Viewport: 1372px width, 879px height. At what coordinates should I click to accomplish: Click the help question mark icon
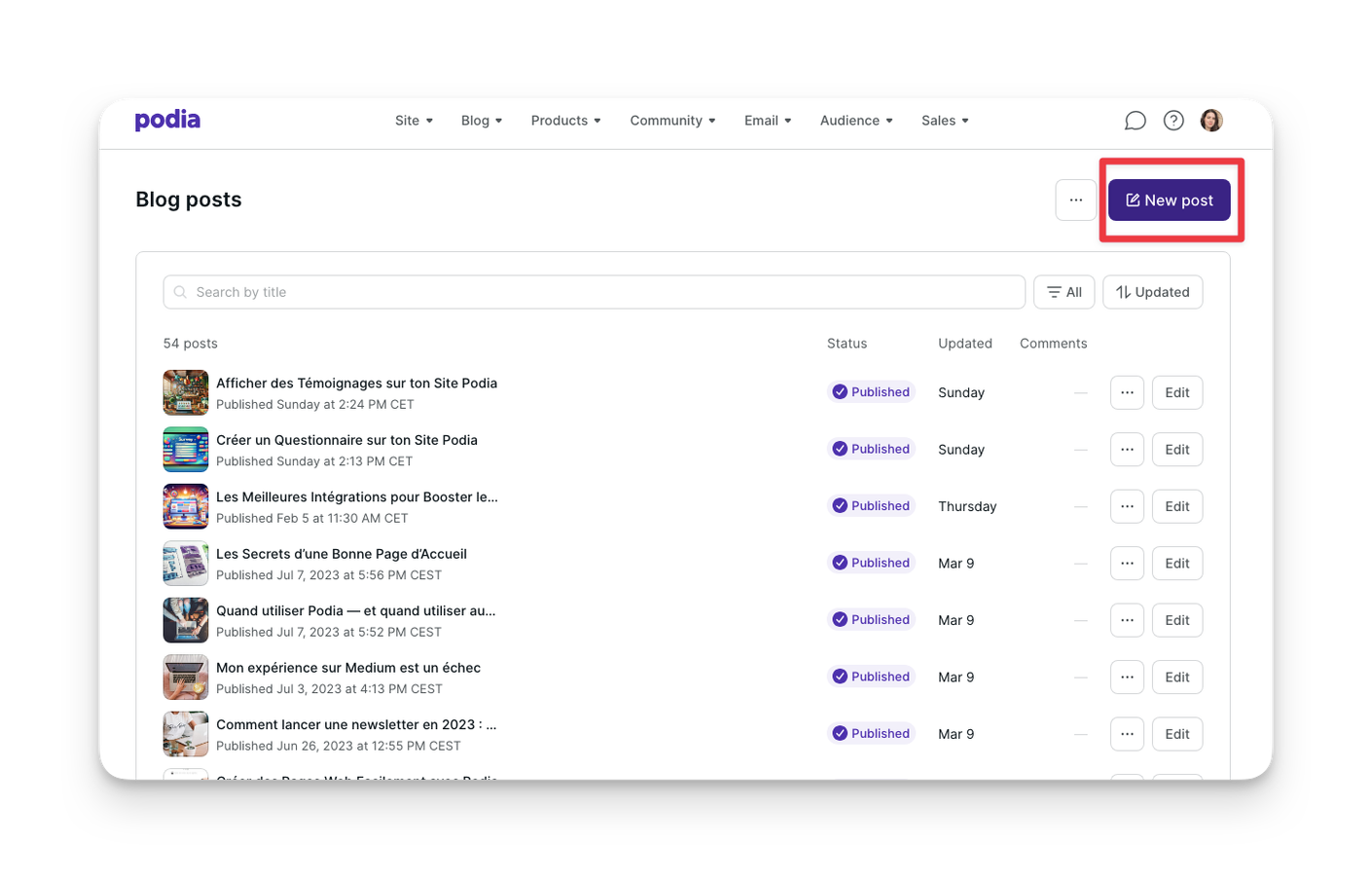pyautogui.click(x=1173, y=121)
